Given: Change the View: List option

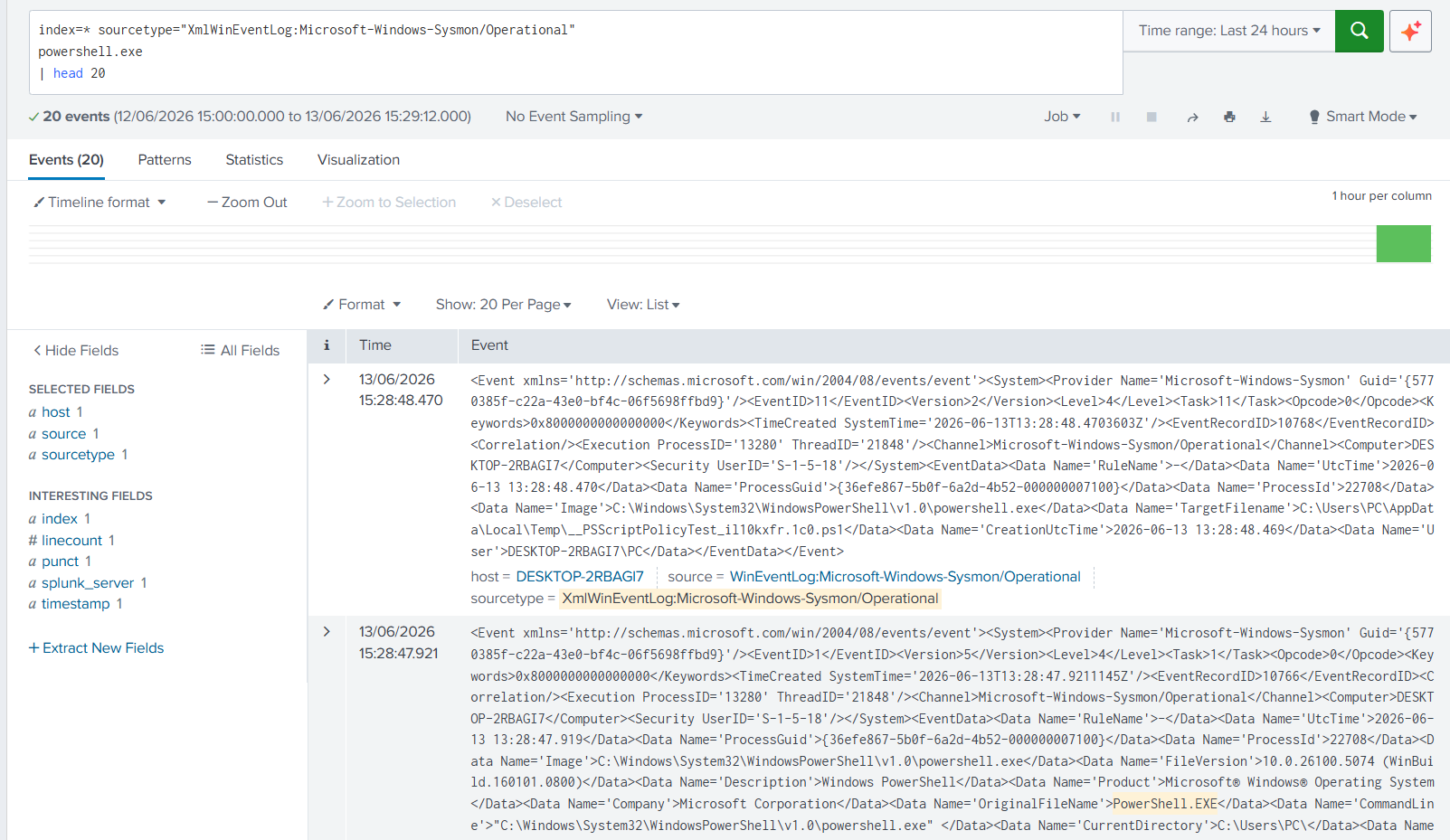Looking at the screenshot, I should 643,305.
